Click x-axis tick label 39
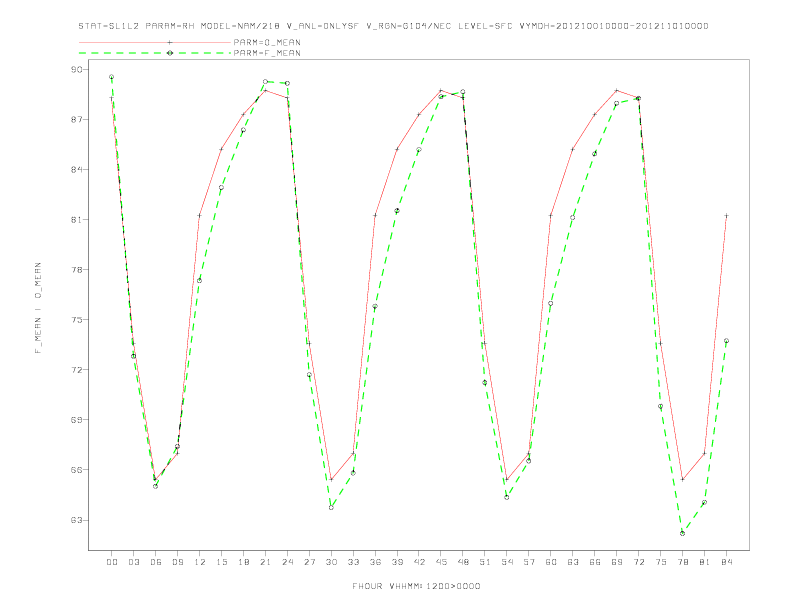This screenshot has height=612, width=792. [397, 562]
